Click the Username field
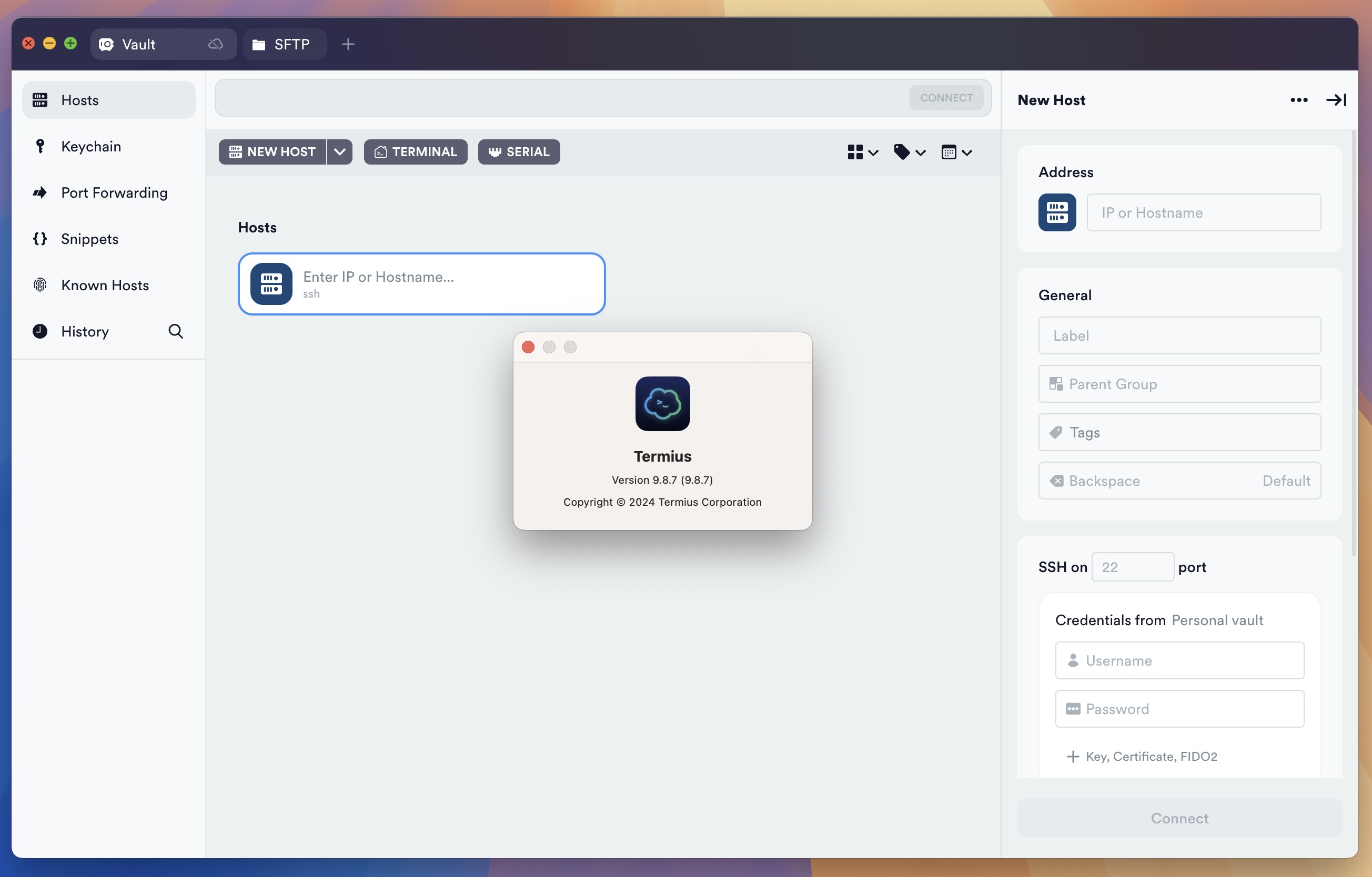 click(x=1179, y=660)
